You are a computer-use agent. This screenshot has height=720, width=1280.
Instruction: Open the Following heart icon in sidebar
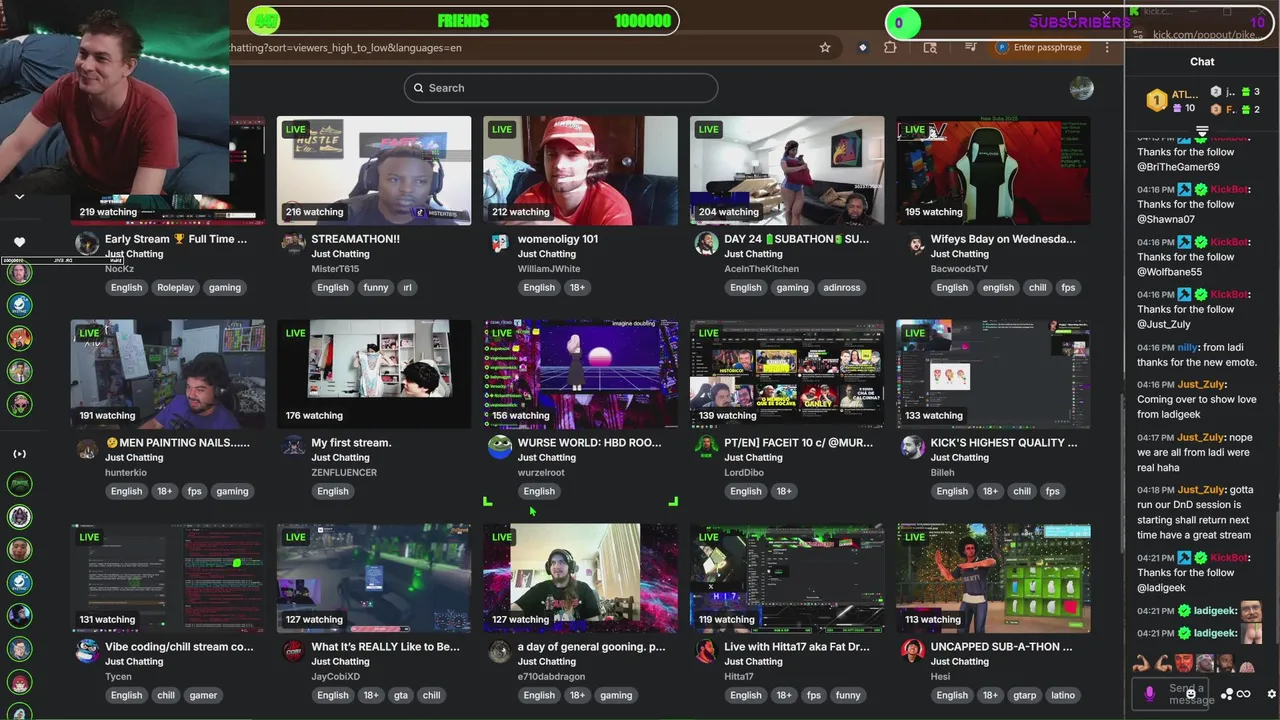click(19, 242)
